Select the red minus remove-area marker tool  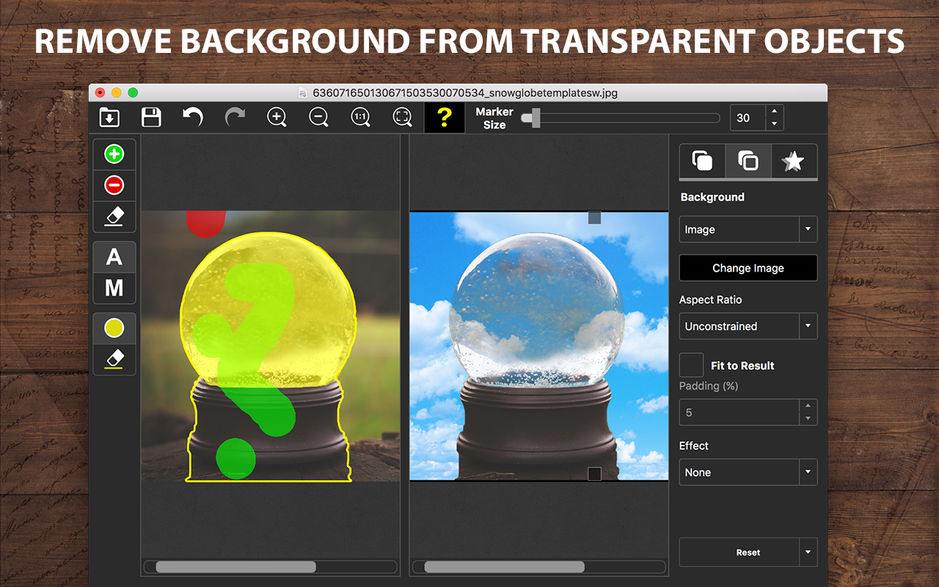pos(114,185)
